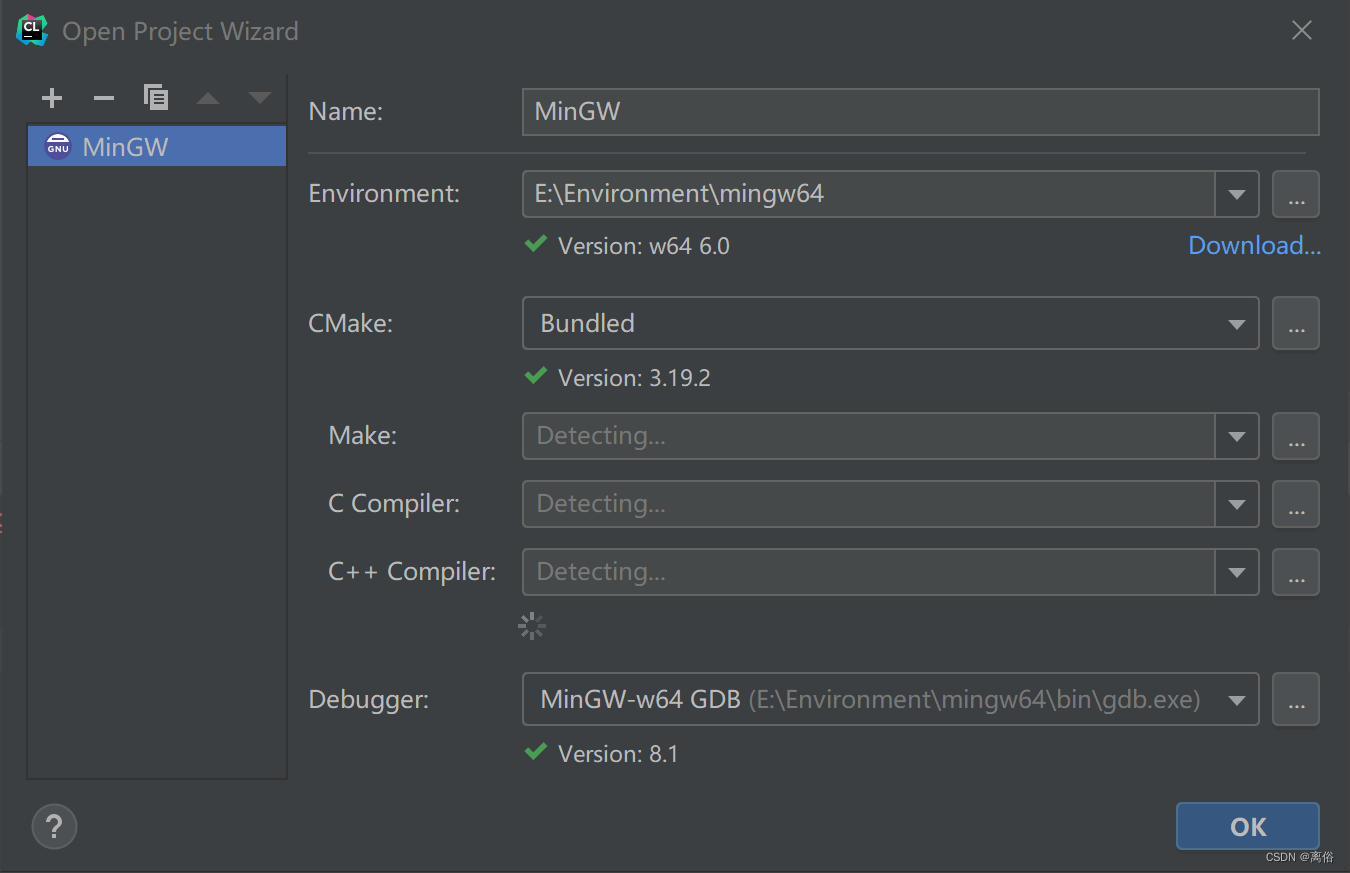This screenshot has height=873, width=1350.
Task: Browse for Environment folder
Action: point(1296,194)
